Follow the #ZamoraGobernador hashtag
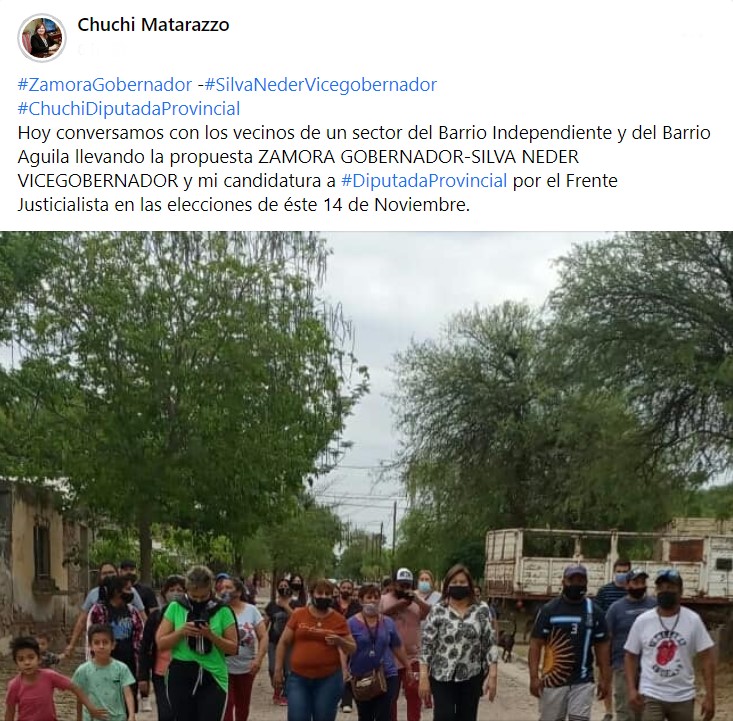This screenshot has height=721, width=733. pyautogui.click(x=105, y=85)
